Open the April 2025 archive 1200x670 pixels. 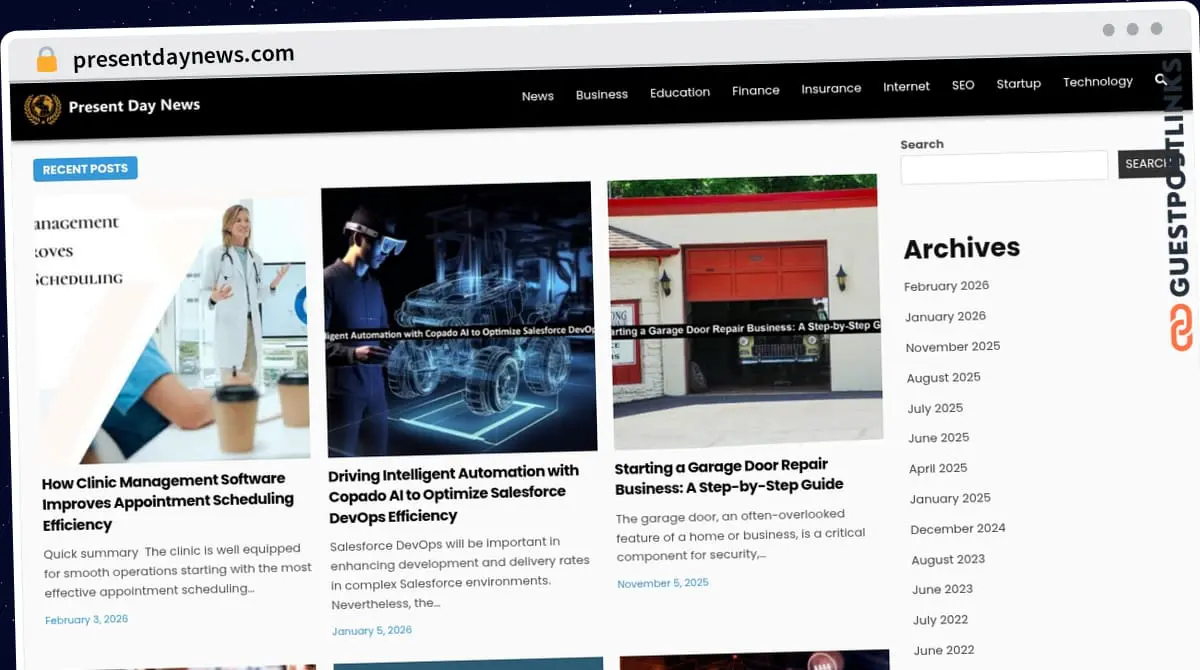click(x=938, y=468)
